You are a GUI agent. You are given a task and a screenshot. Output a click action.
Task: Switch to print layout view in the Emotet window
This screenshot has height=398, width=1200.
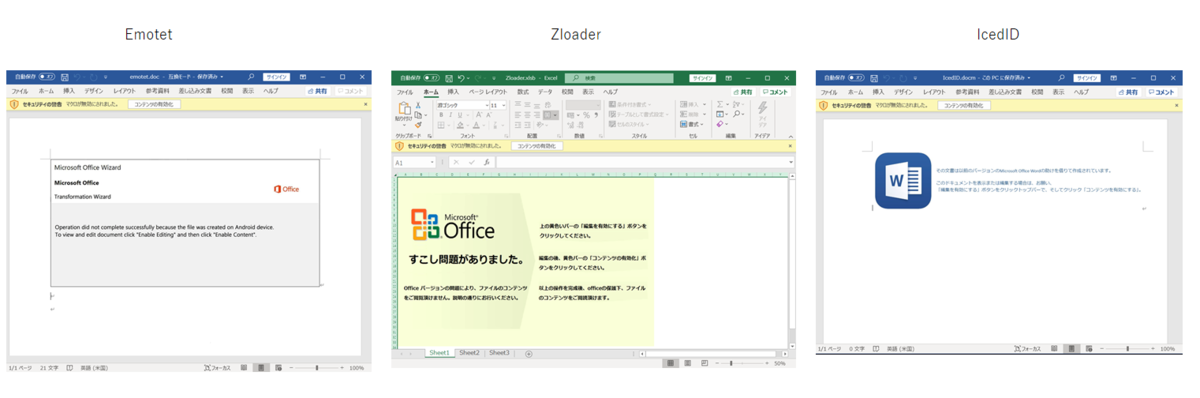click(x=261, y=368)
